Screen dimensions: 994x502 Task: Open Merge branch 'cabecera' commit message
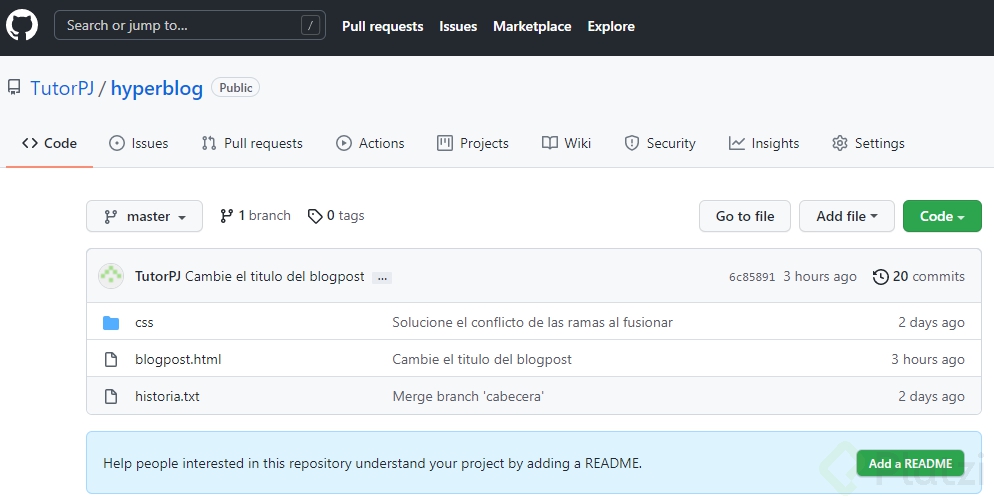coord(468,396)
